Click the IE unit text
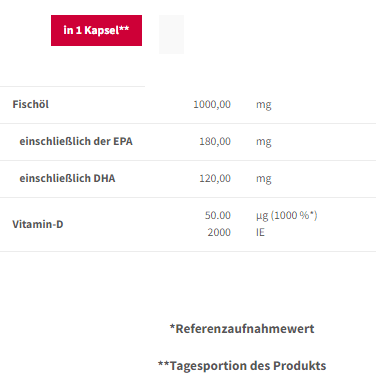 260,232
